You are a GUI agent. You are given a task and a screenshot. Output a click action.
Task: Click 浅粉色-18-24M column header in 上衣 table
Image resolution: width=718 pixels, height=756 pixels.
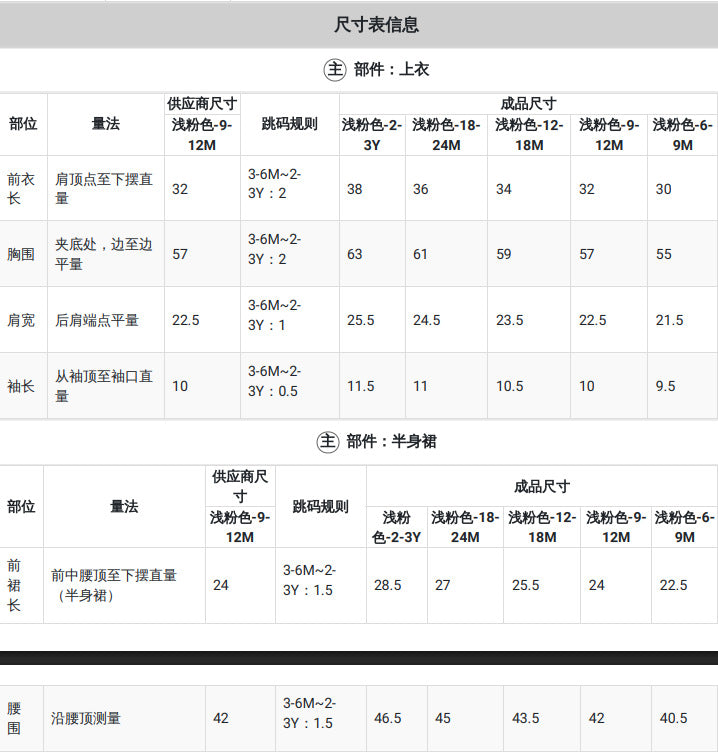point(446,135)
